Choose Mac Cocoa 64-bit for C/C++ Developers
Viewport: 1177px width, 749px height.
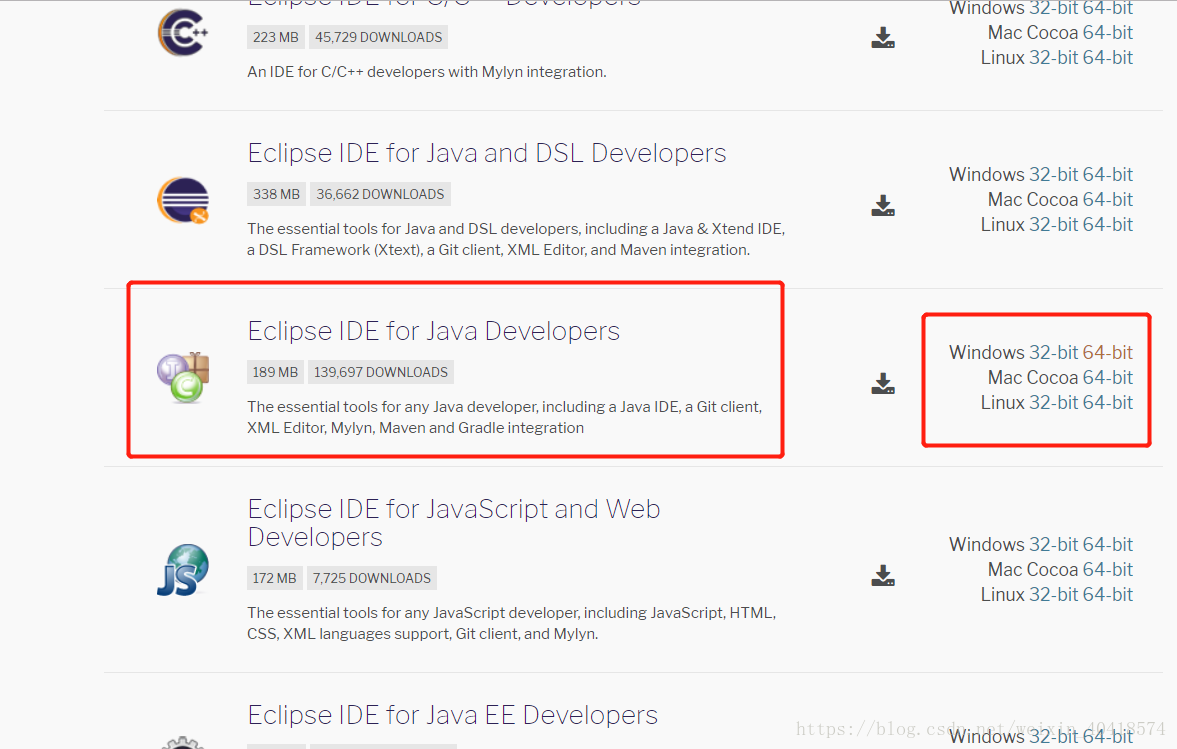(1107, 33)
